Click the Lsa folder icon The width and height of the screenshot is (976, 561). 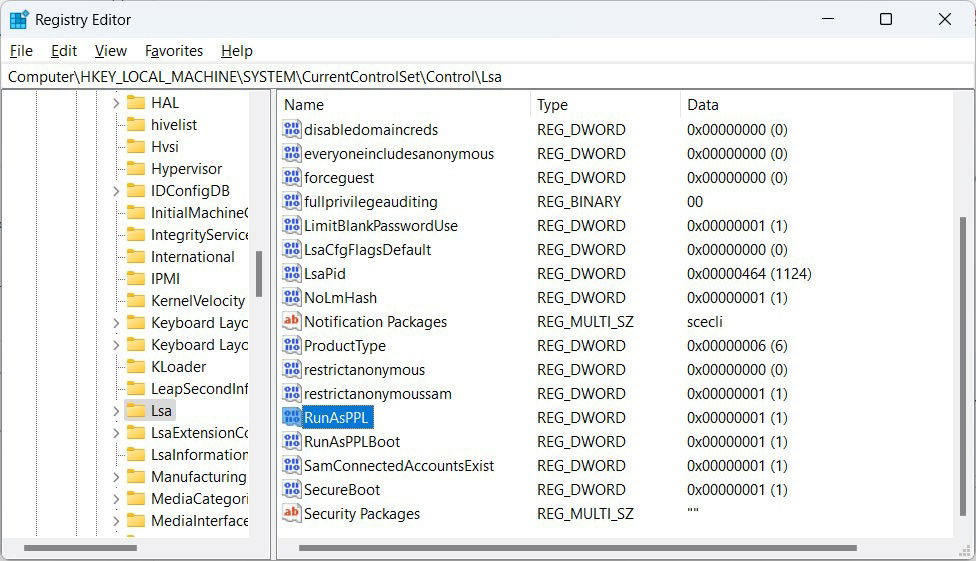pyautogui.click(x=136, y=410)
